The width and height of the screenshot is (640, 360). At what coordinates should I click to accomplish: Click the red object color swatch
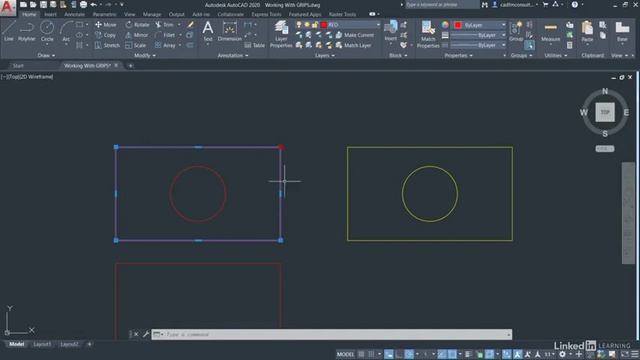pyautogui.click(x=458, y=25)
